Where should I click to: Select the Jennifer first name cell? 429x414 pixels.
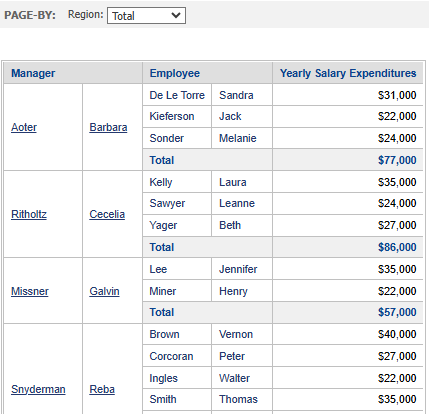click(242, 269)
